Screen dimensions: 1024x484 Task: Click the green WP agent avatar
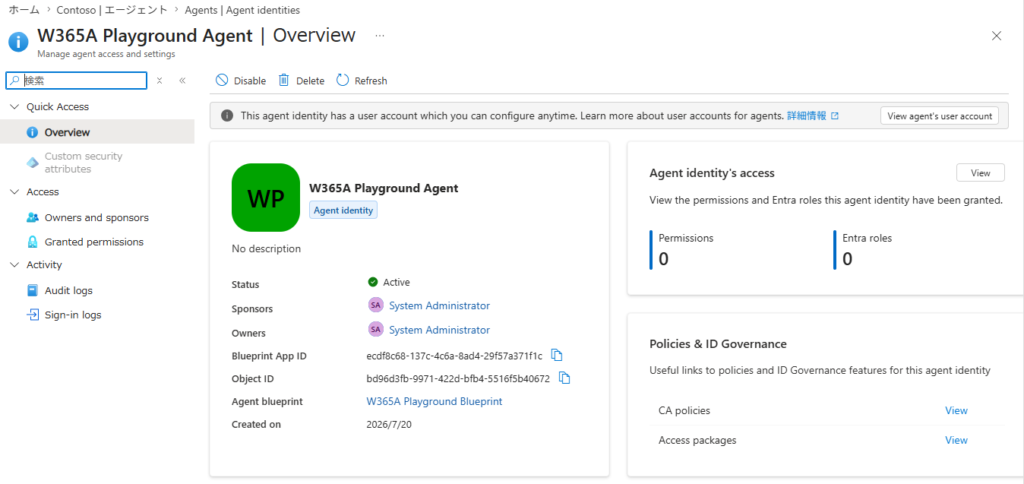(x=266, y=197)
